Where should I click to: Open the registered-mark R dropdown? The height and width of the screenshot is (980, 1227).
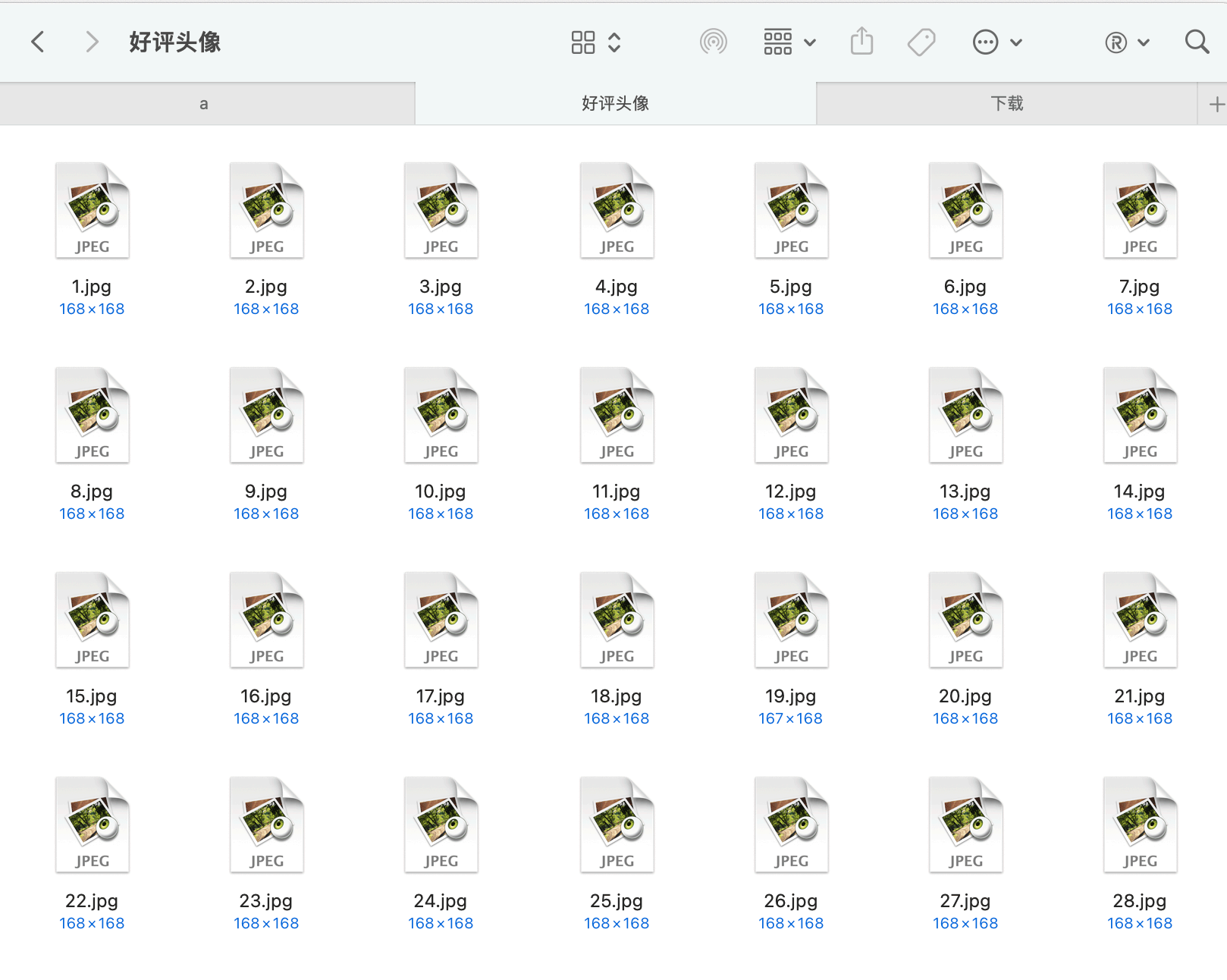click(x=1127, y=42)
